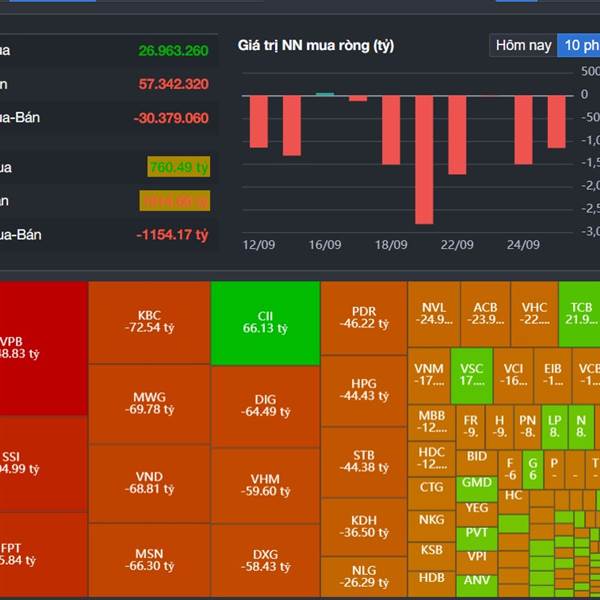Select the red VPB tile
Viewport: 600px width, 600px height.
(x=44, y=348)
